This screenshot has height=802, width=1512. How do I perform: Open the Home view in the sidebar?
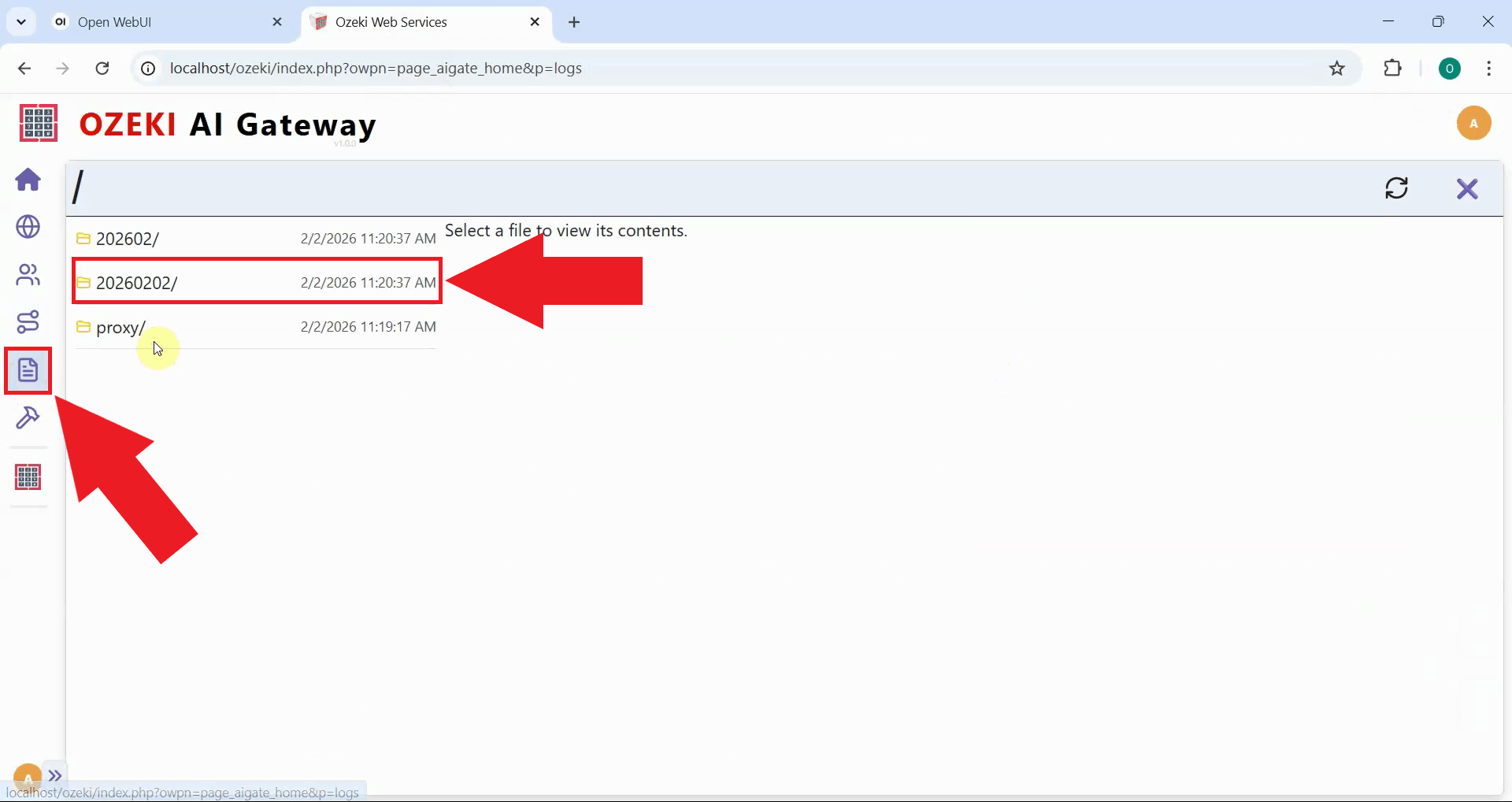[x=28, y=180]
